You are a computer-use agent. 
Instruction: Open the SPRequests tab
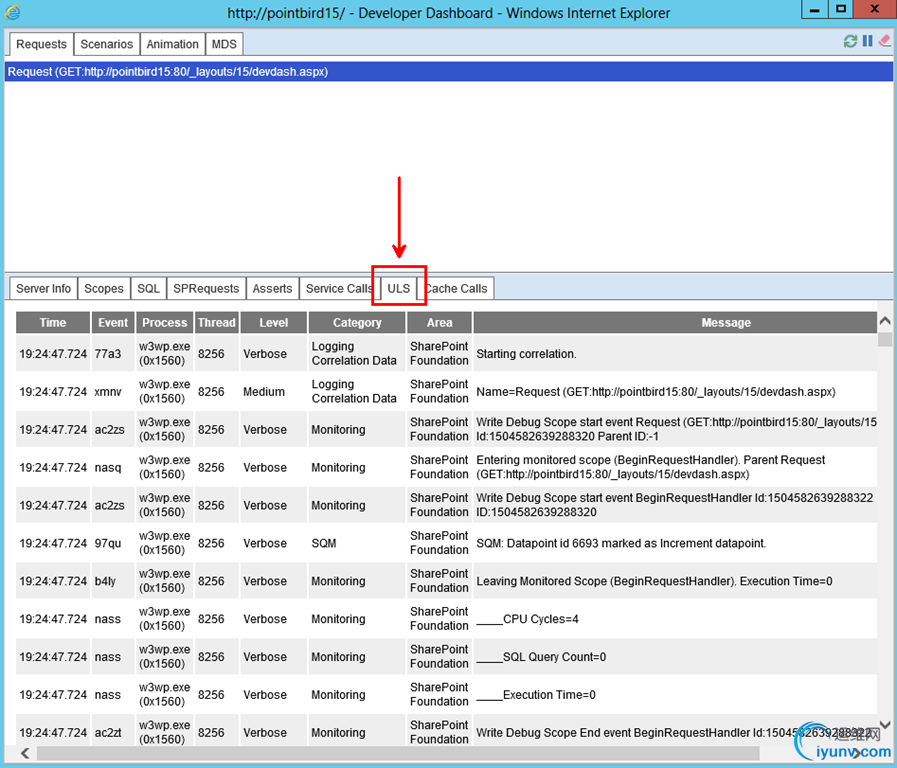point(206,288)
